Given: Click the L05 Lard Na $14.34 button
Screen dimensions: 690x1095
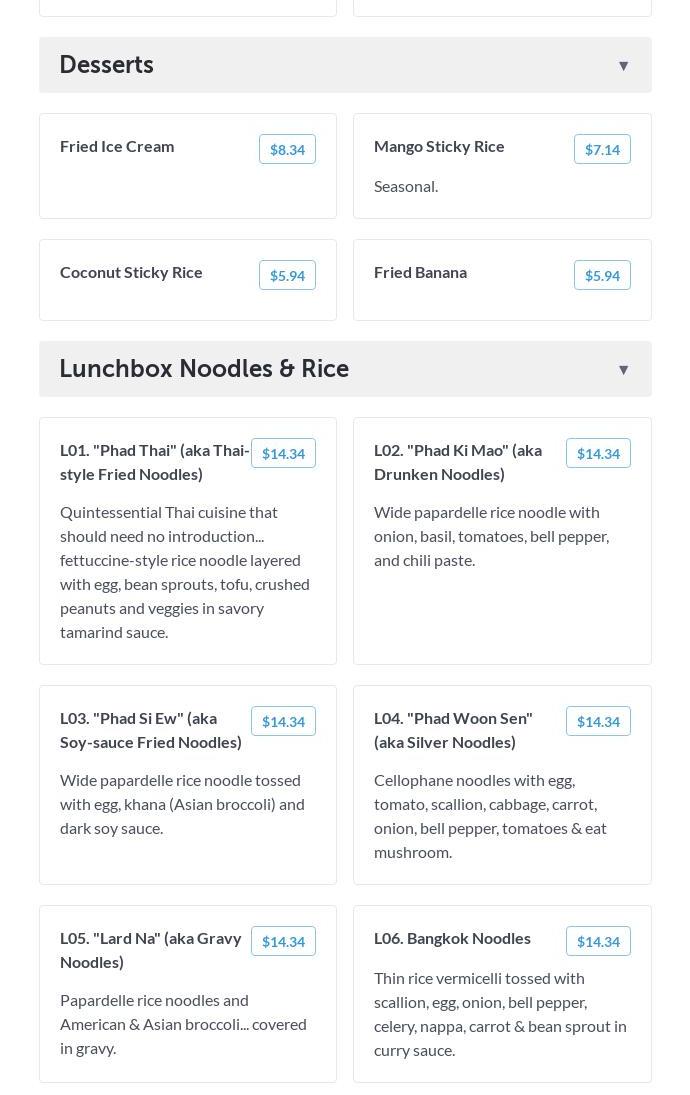Looking at the screenshot, I should point(283,941).
